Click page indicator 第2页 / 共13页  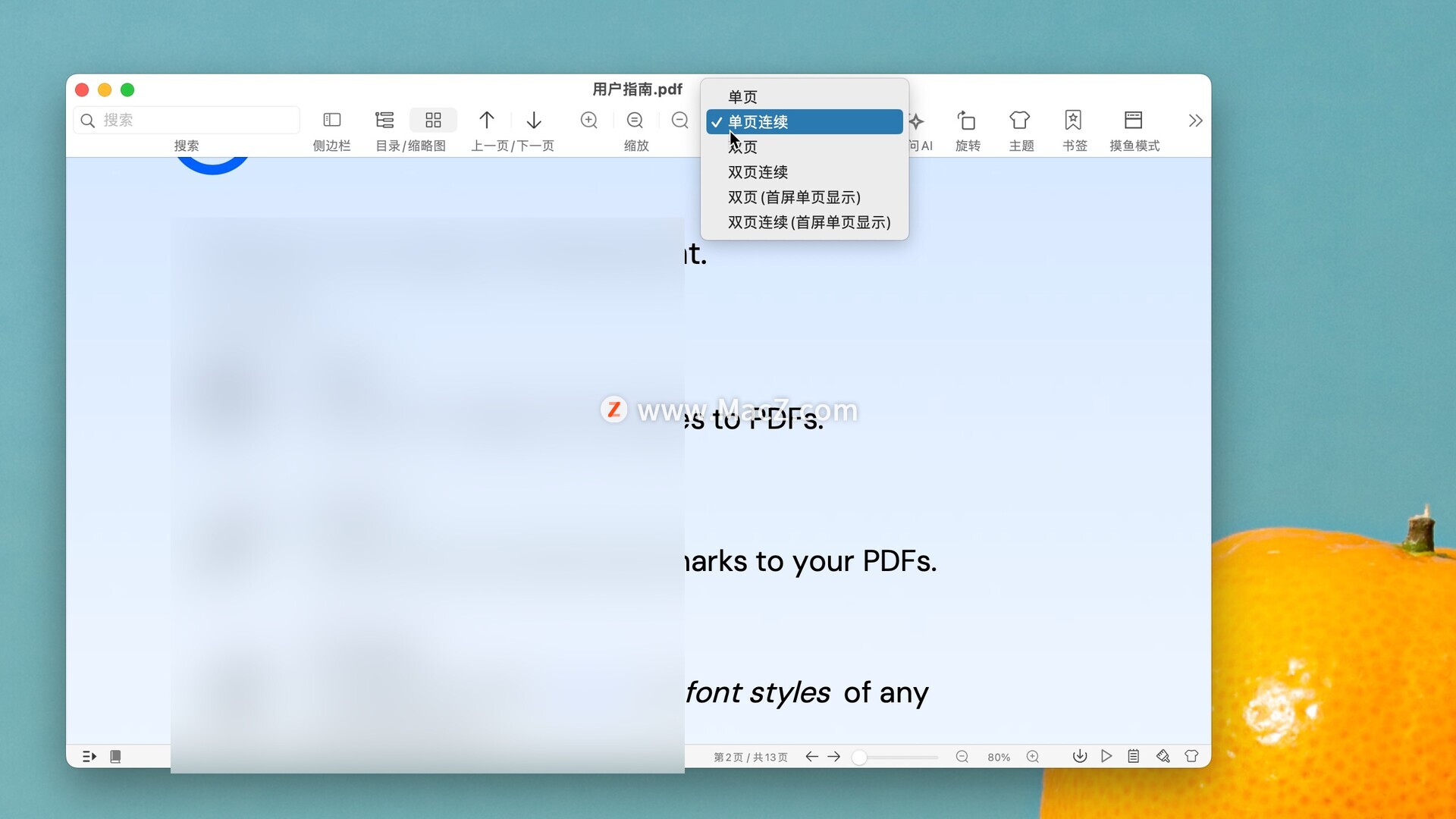tap(751, 757)
